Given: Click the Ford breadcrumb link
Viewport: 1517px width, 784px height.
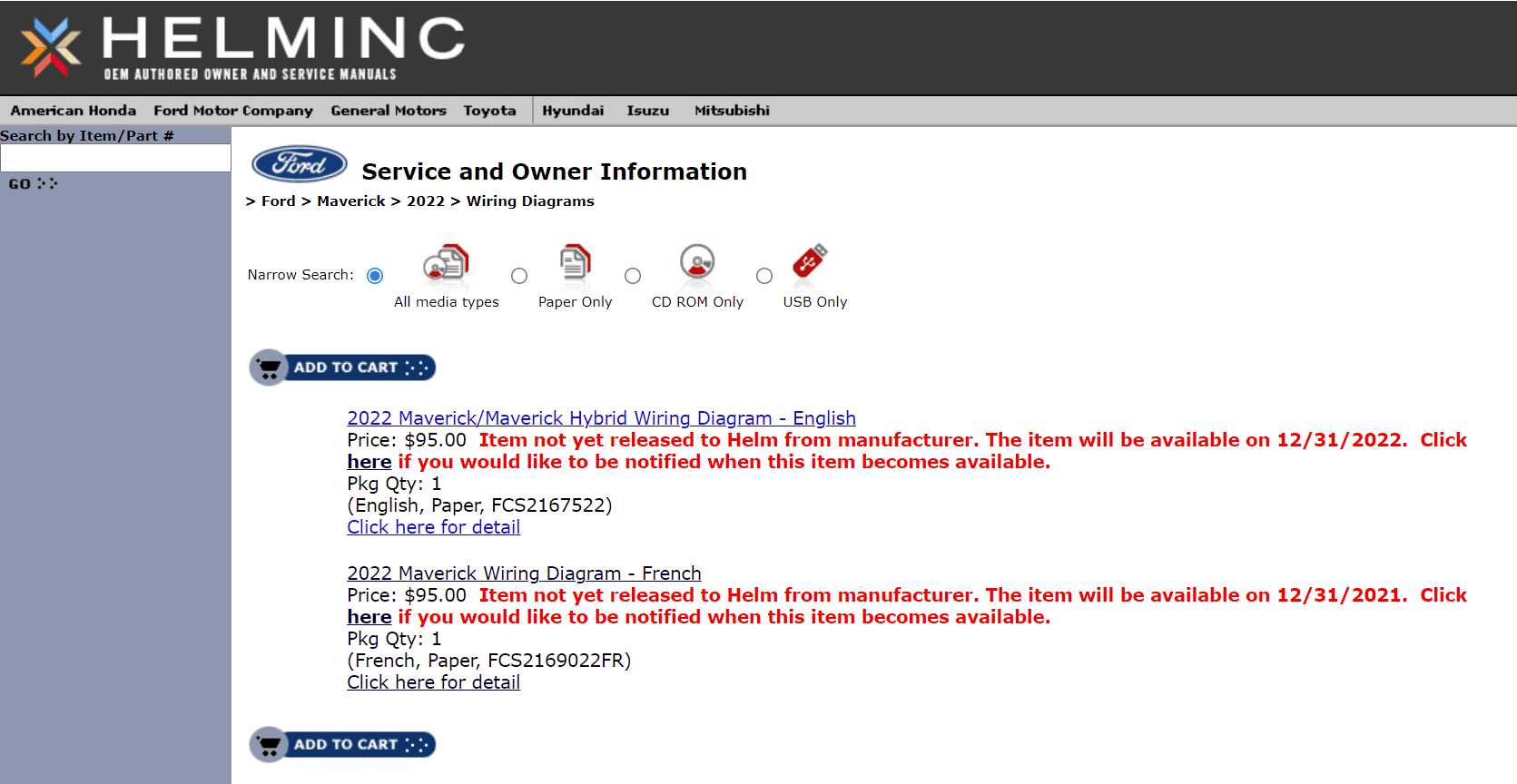Looking at the screenshot, I should pyautogui.click(x=279, y=201).
